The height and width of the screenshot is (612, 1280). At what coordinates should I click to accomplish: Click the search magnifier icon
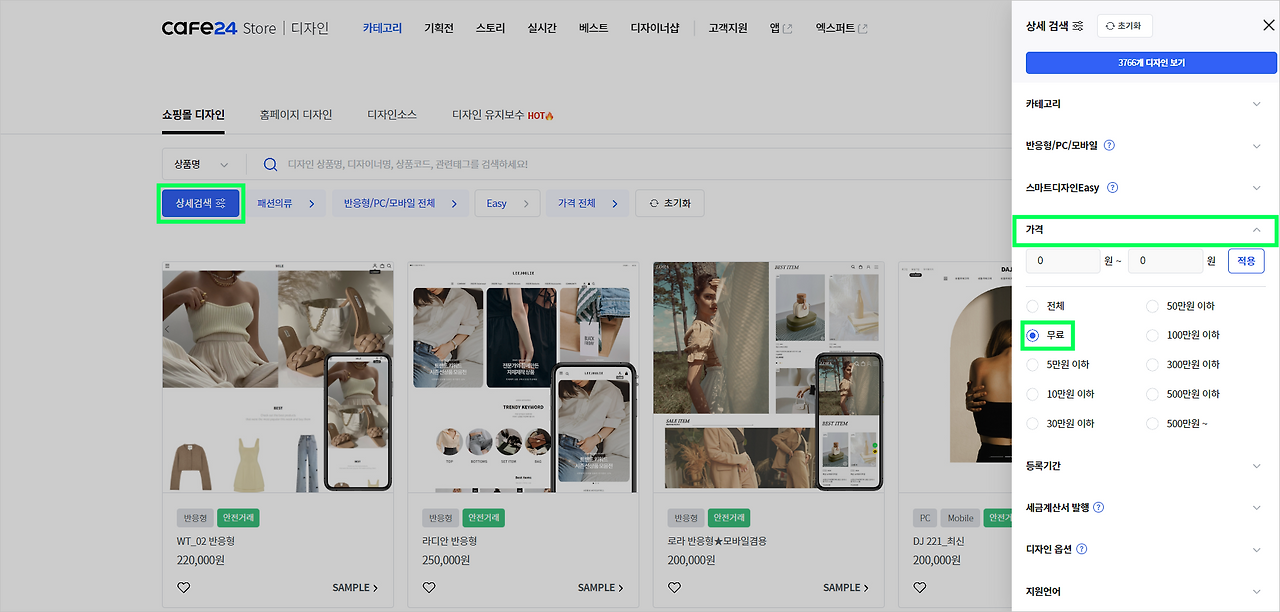point(270,164)
